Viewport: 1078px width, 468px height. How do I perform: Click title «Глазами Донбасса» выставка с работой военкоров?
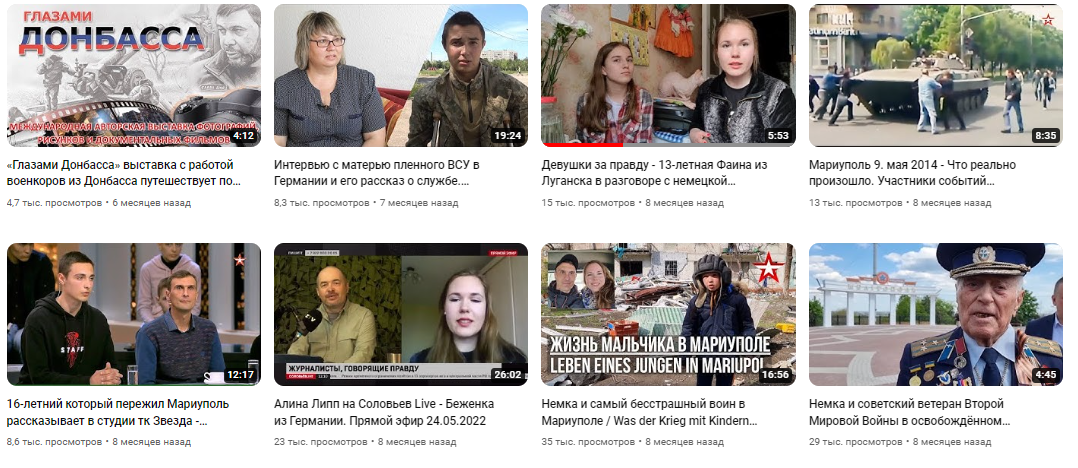(124, 173)
